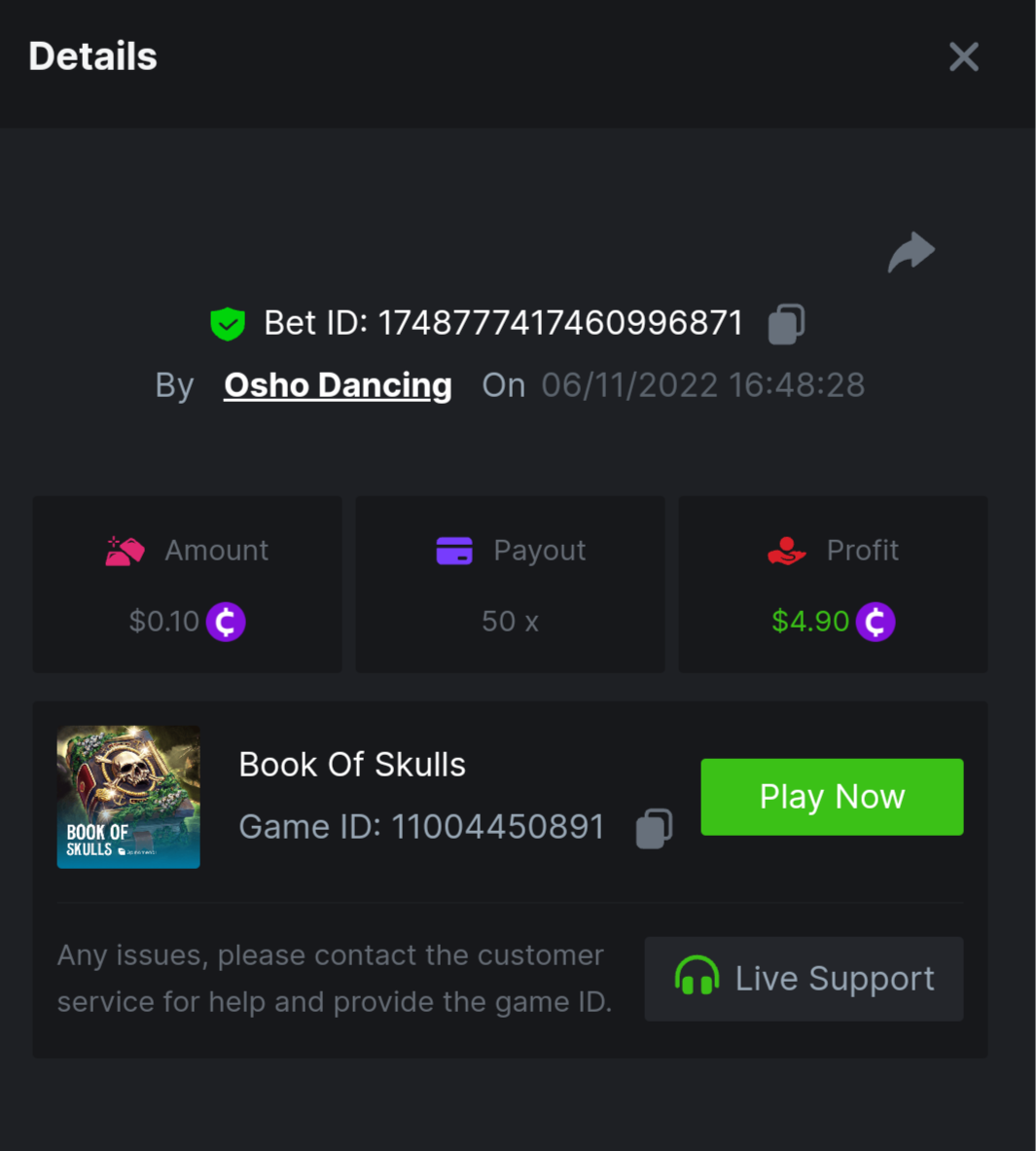Viewport: 1036px width, 1151px height.
Task: Copy the Game ID number
Action: tap(654, 828)
